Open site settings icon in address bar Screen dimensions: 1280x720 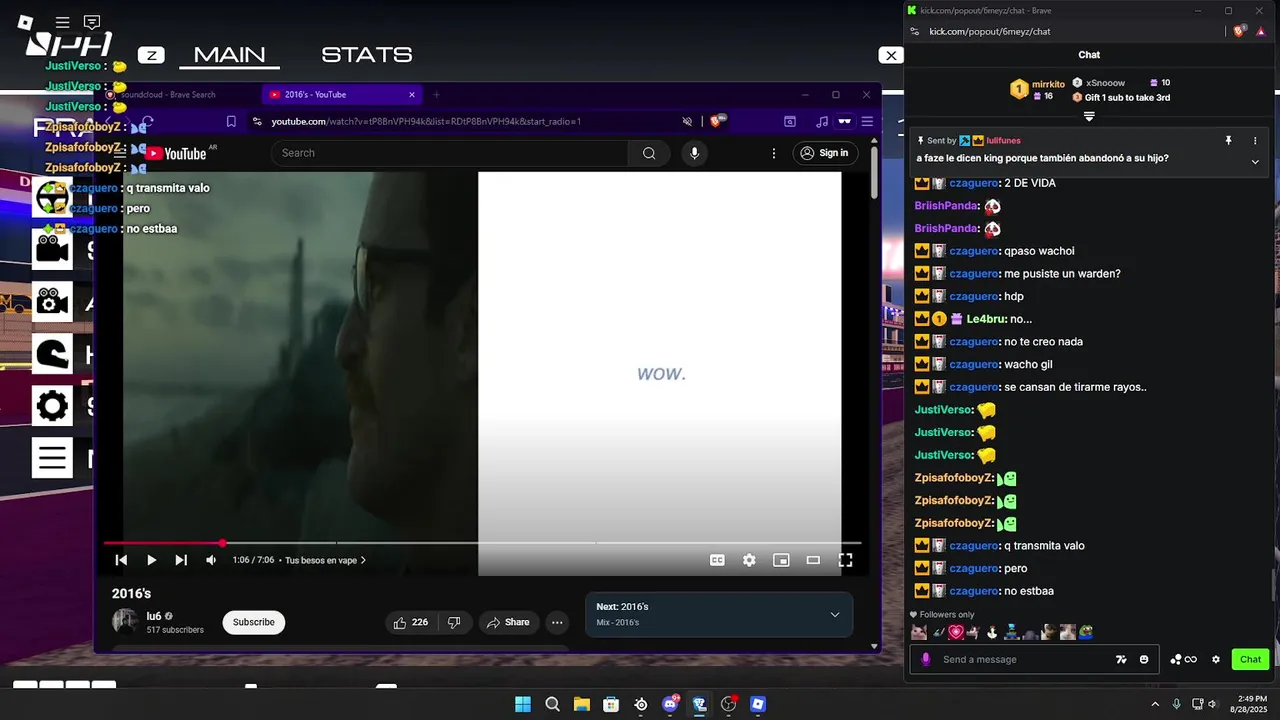point(257,121)
